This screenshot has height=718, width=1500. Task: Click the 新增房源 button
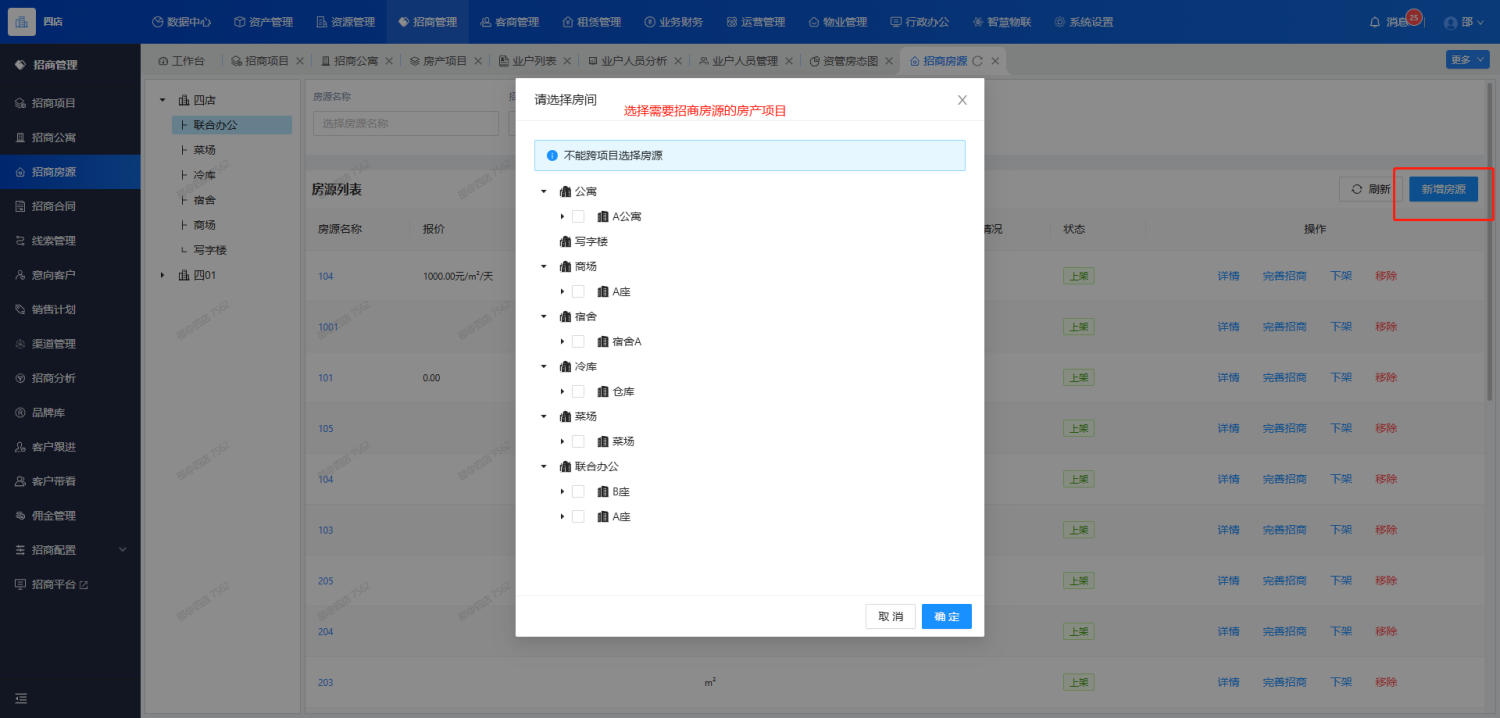tap(1443, 189)
